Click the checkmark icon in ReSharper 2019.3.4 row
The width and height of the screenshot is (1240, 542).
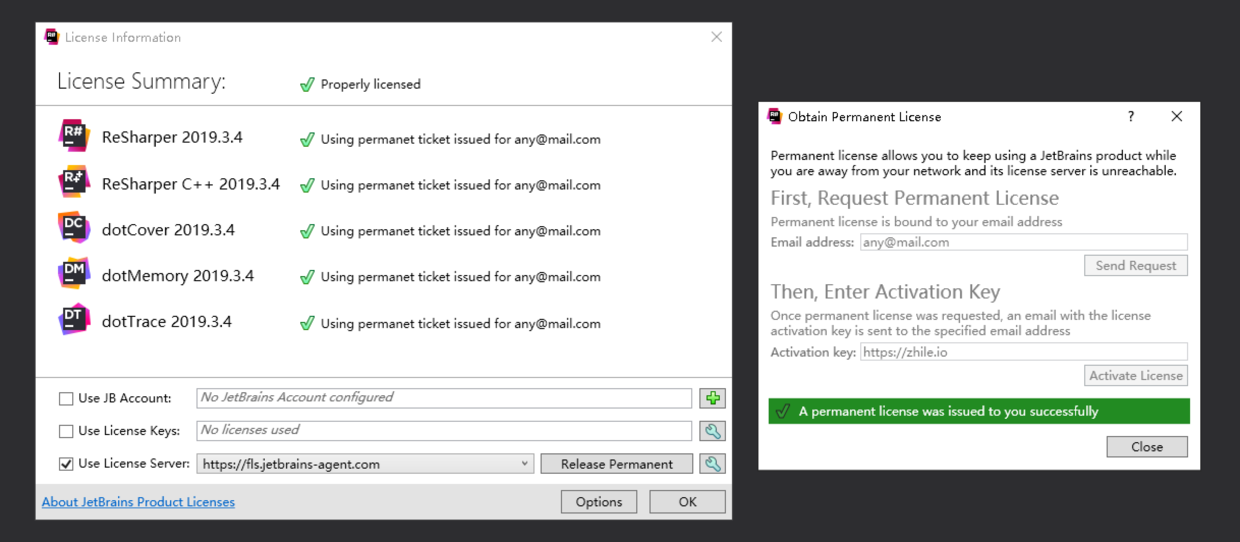pos(307,139)
